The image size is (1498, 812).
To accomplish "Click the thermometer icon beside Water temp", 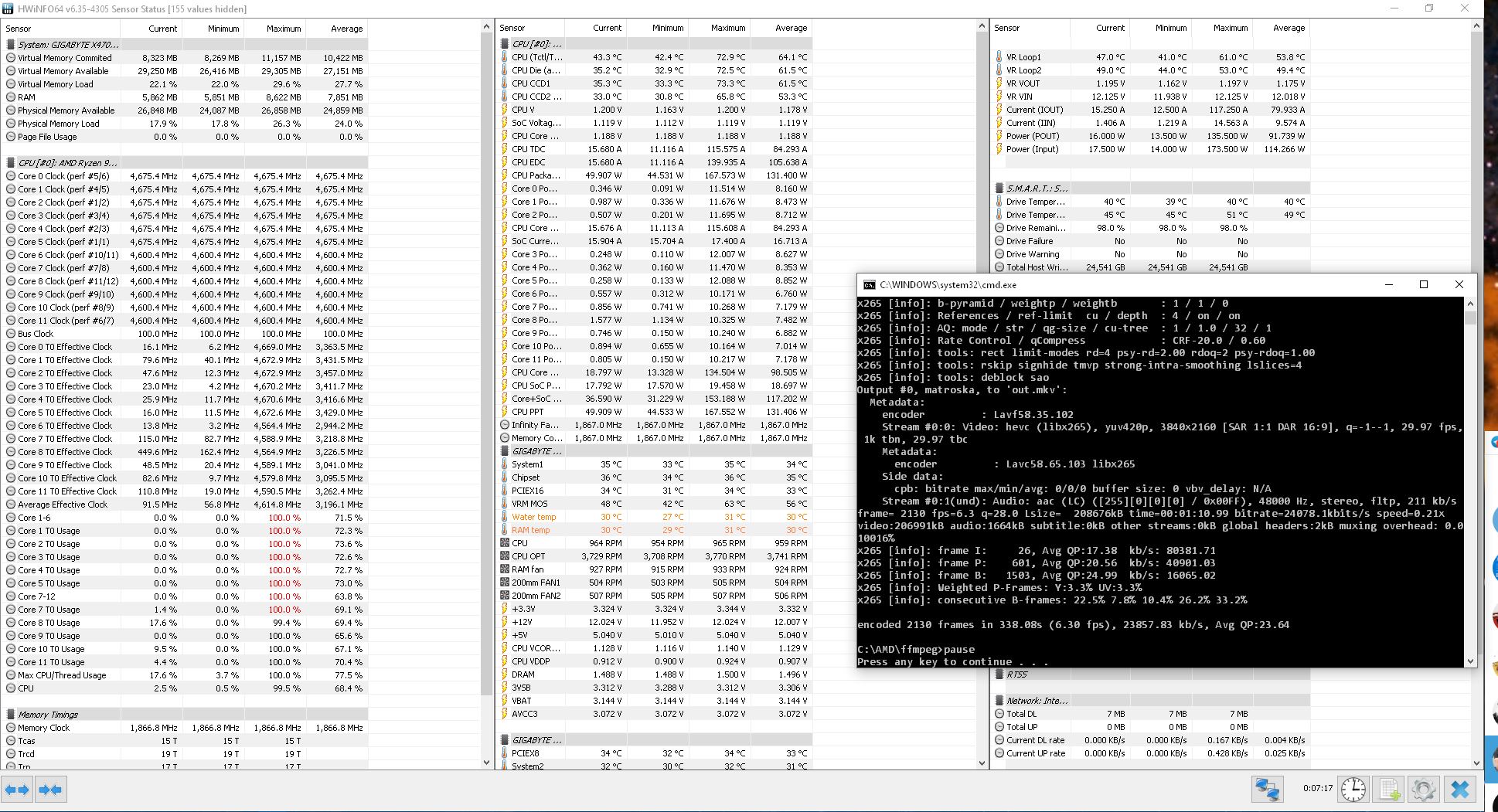I will point(505,517).
